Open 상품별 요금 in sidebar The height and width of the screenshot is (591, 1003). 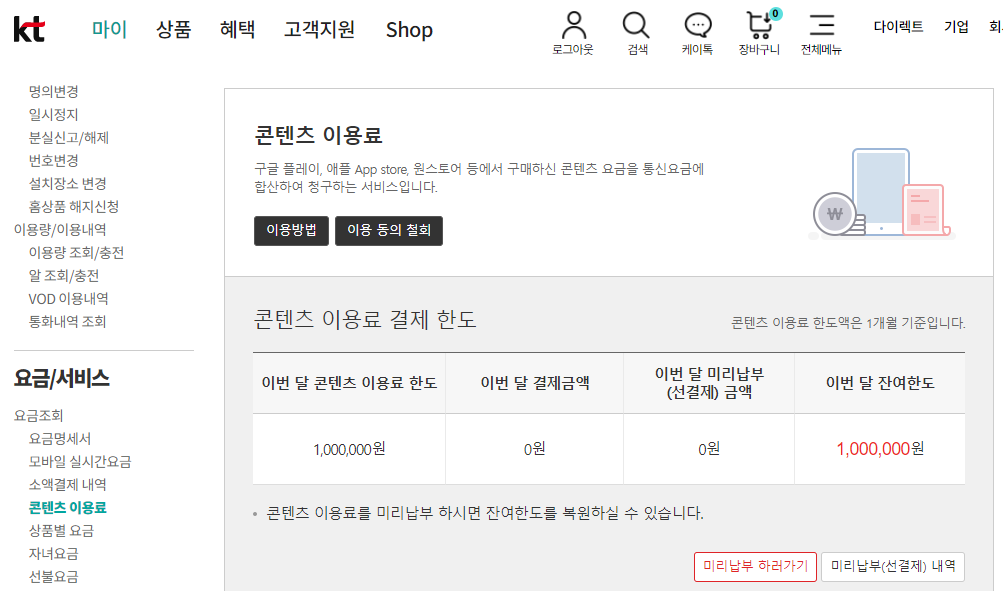click(61, 531)
